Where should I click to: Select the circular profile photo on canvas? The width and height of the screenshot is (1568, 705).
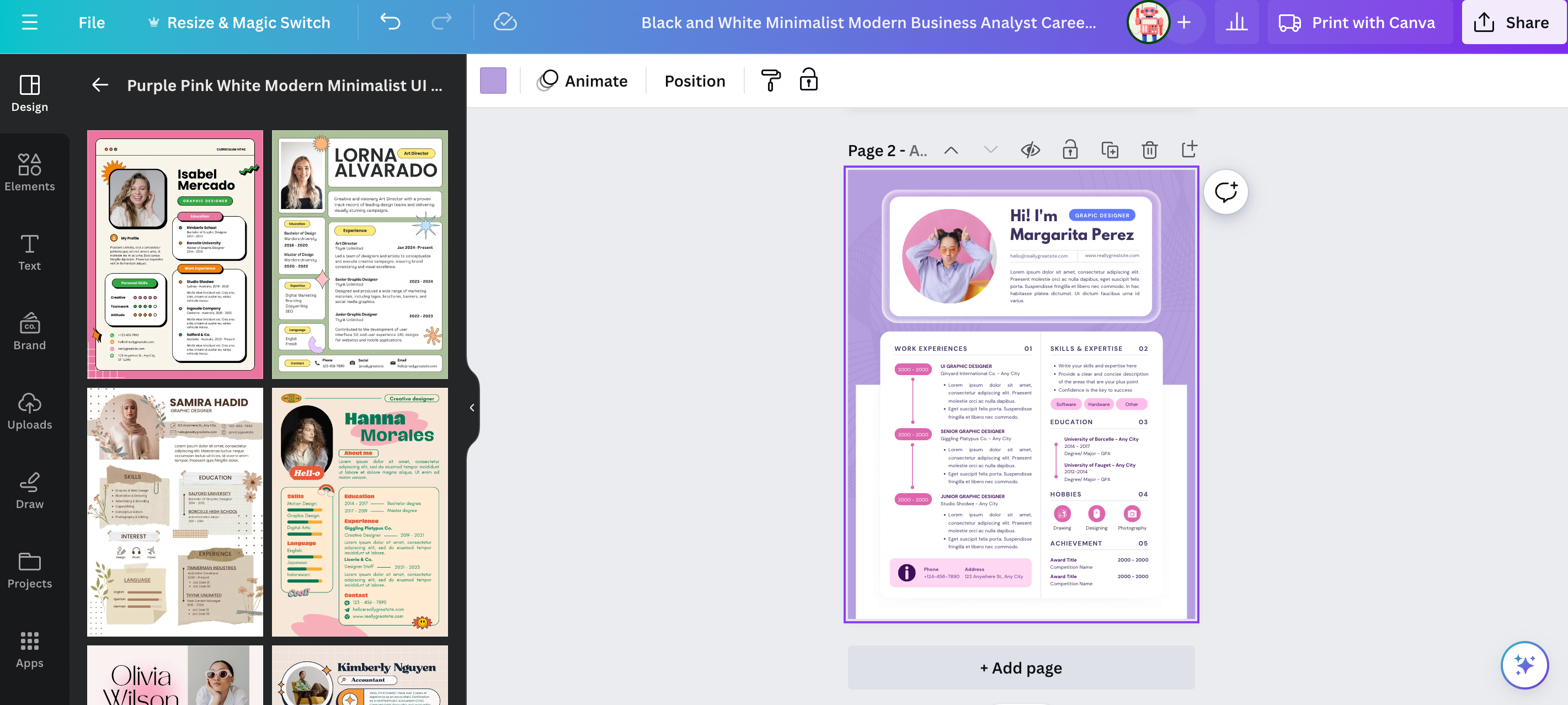(949, 256)
